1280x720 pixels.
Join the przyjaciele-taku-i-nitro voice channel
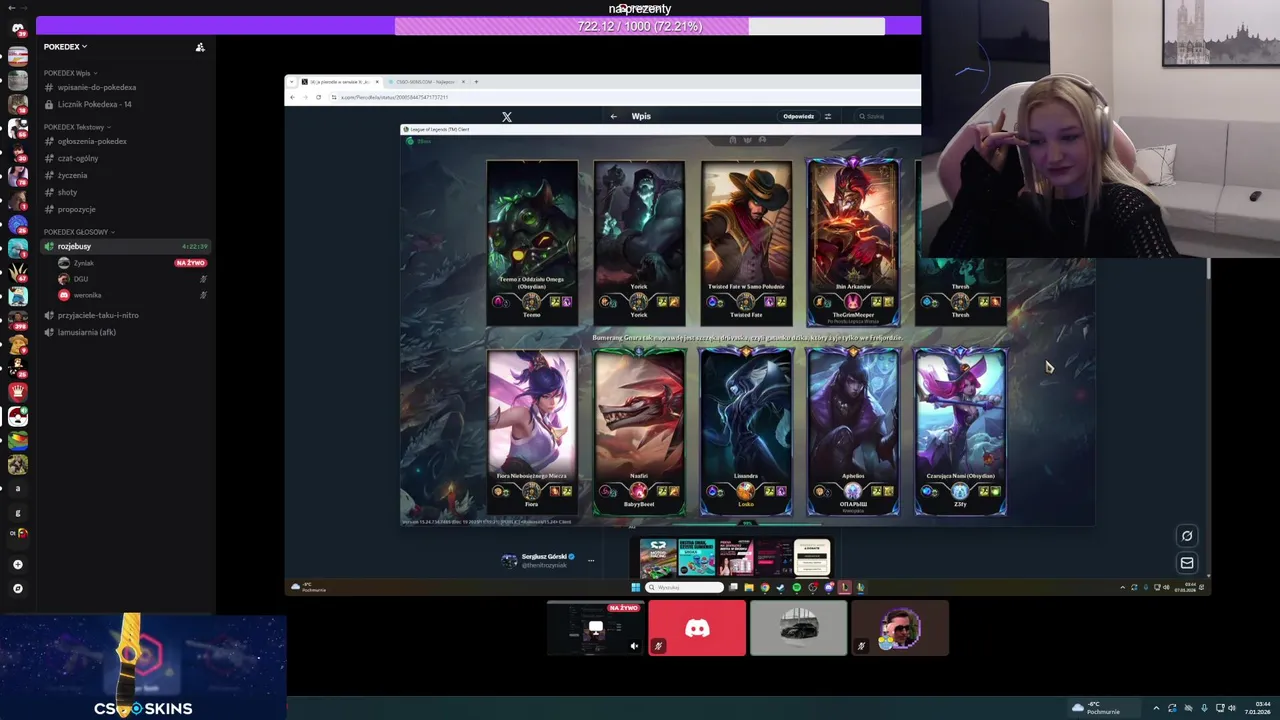98,316
